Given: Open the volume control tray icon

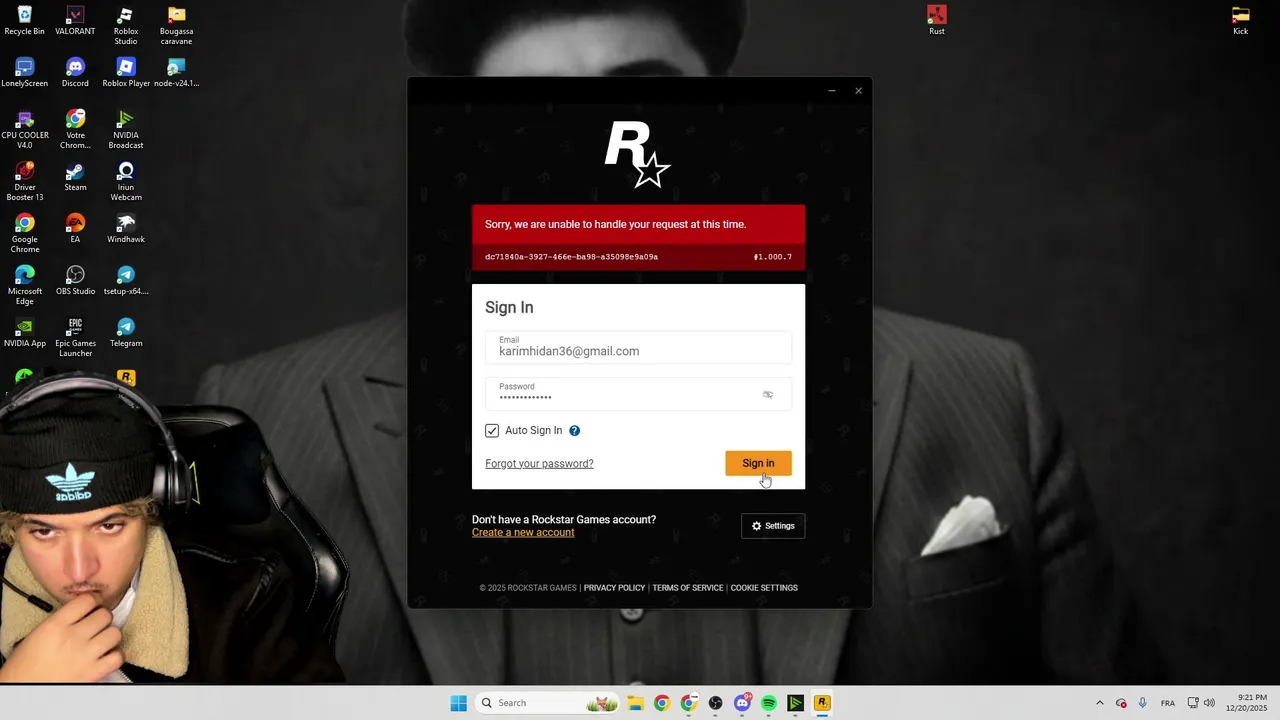Looking at the screenshot, I should 1210,703.
